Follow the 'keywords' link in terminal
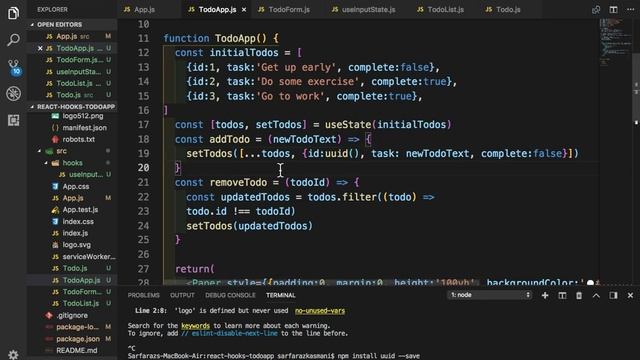Viewport: 640px width, 360px height. [195, 326]
